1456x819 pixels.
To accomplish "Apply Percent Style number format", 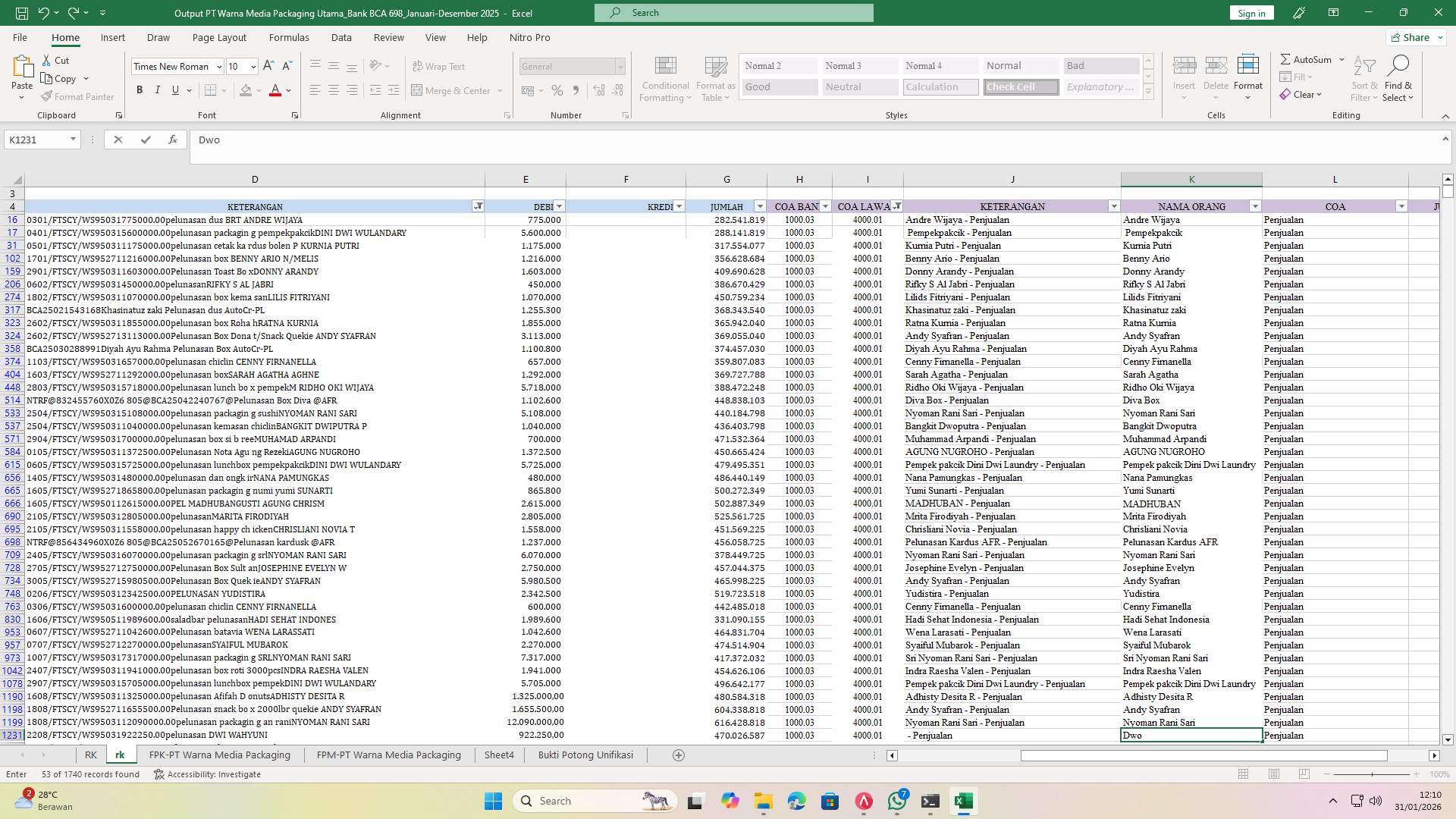I will pos(557,89).
